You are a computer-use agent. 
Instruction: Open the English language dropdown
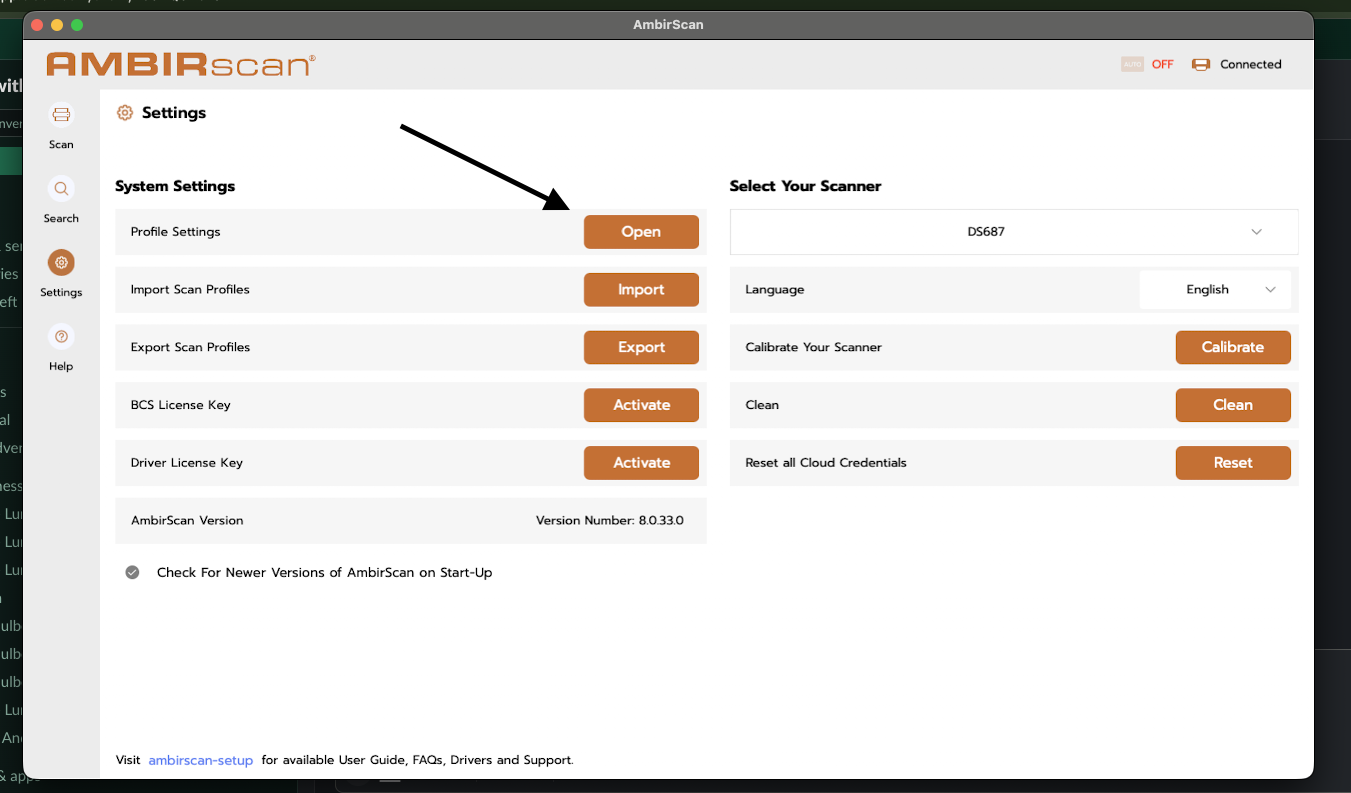point(1215,290)
